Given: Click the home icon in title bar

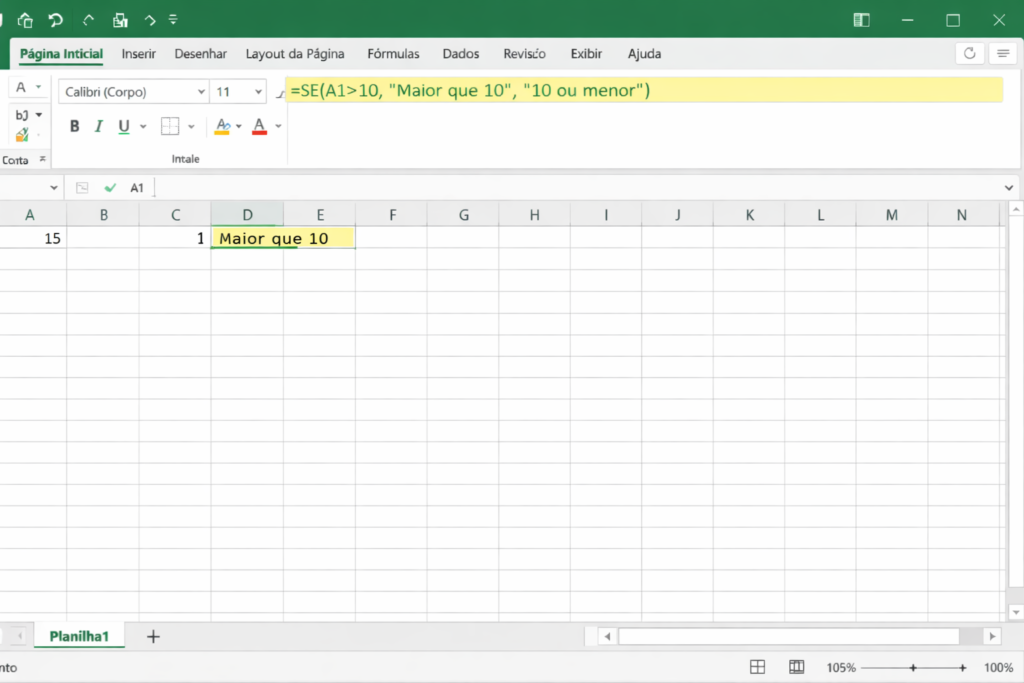Looking at the screenshot, I should click(25, 20).
